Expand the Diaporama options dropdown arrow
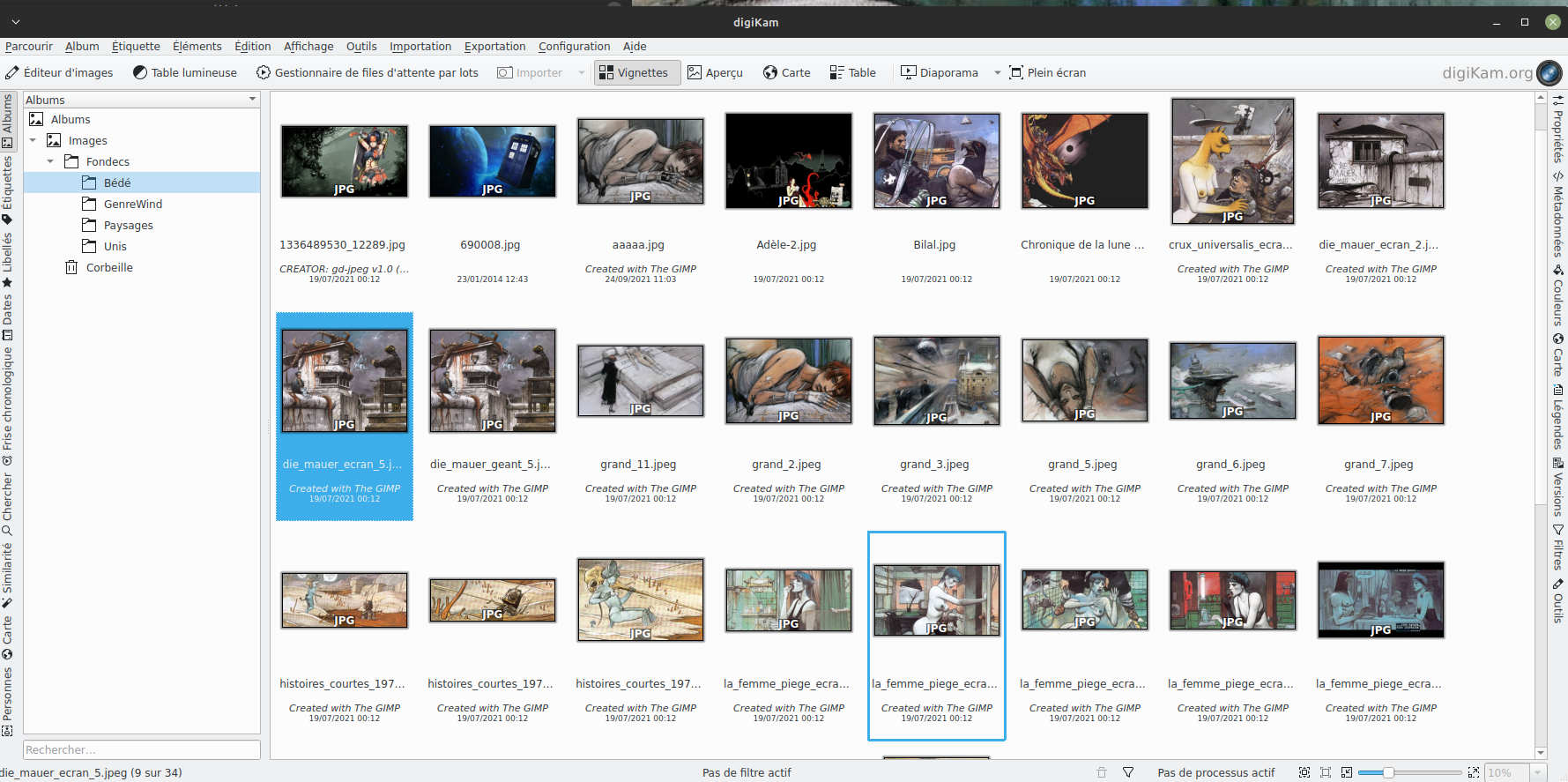Viewport: 1568px width, 782px height. pyautogui.click(x=997, y=72)
